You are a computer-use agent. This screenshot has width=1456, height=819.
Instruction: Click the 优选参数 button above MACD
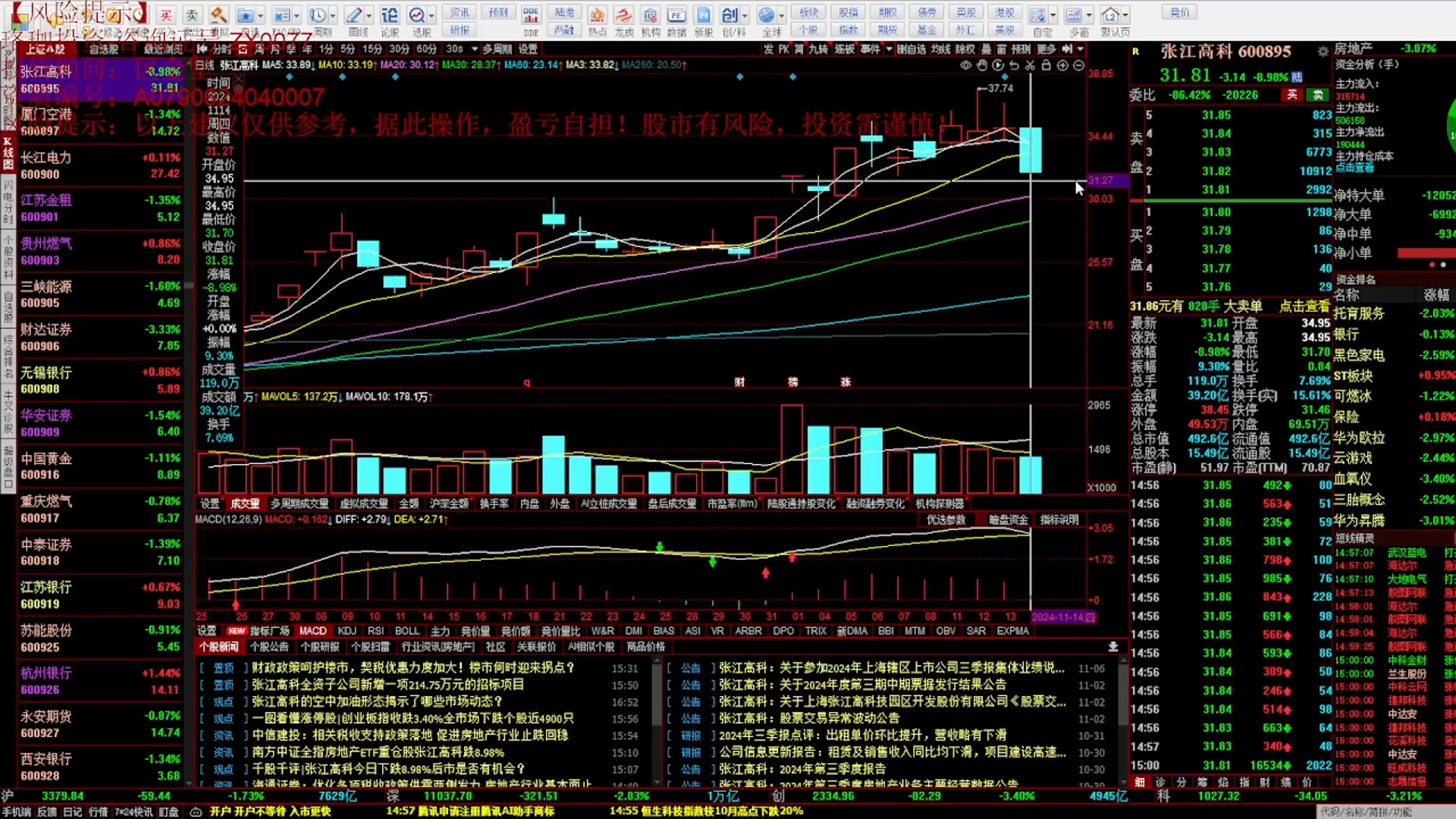point(946,519)
